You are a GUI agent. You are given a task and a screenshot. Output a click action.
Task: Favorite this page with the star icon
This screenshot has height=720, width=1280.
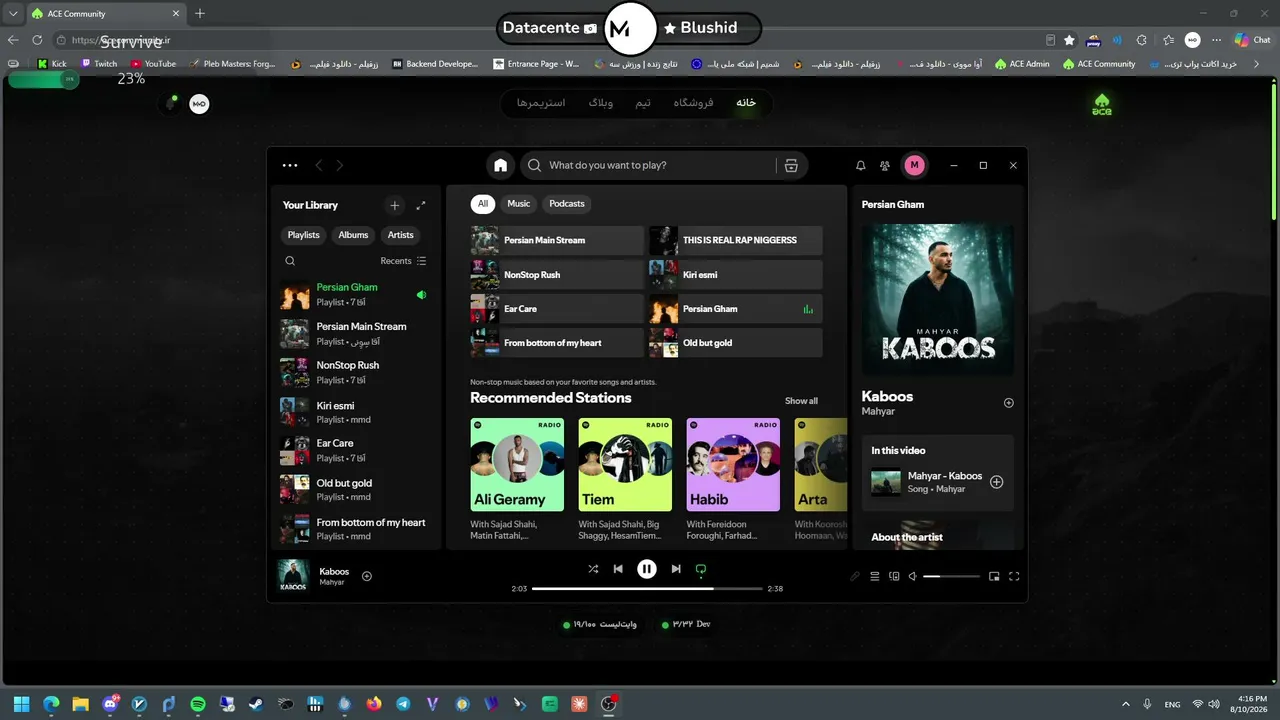[x=1069, y=40]
